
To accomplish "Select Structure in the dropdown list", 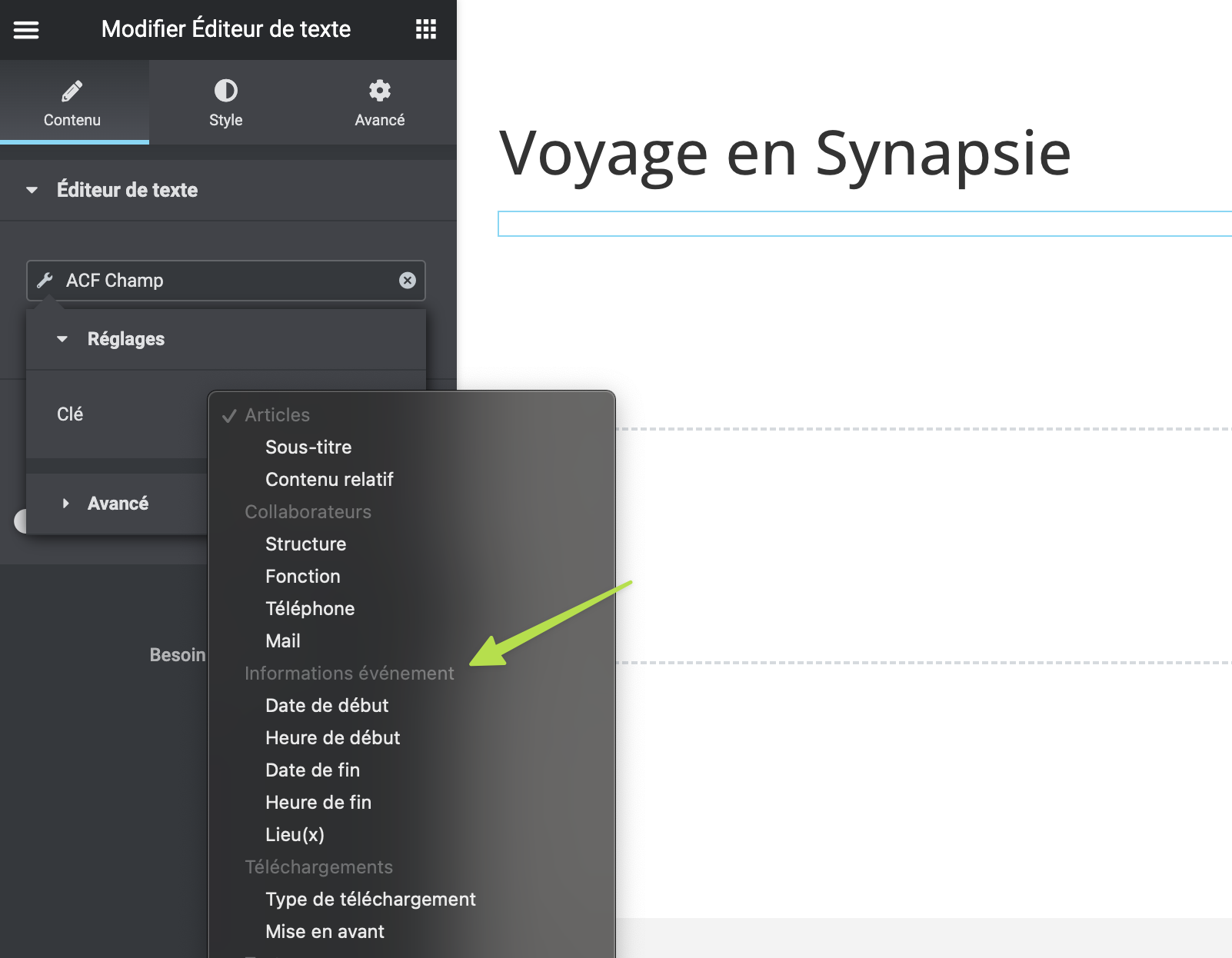I will 305,544.
